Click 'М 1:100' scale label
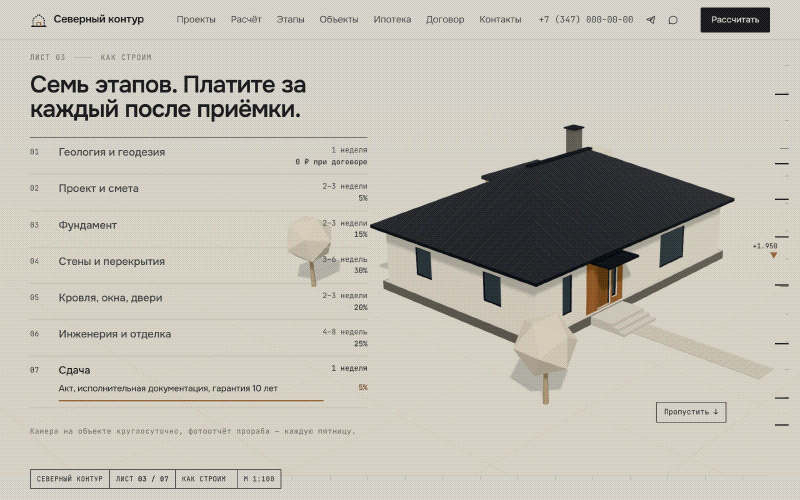 pyautogui.click(x=259, y=479)
